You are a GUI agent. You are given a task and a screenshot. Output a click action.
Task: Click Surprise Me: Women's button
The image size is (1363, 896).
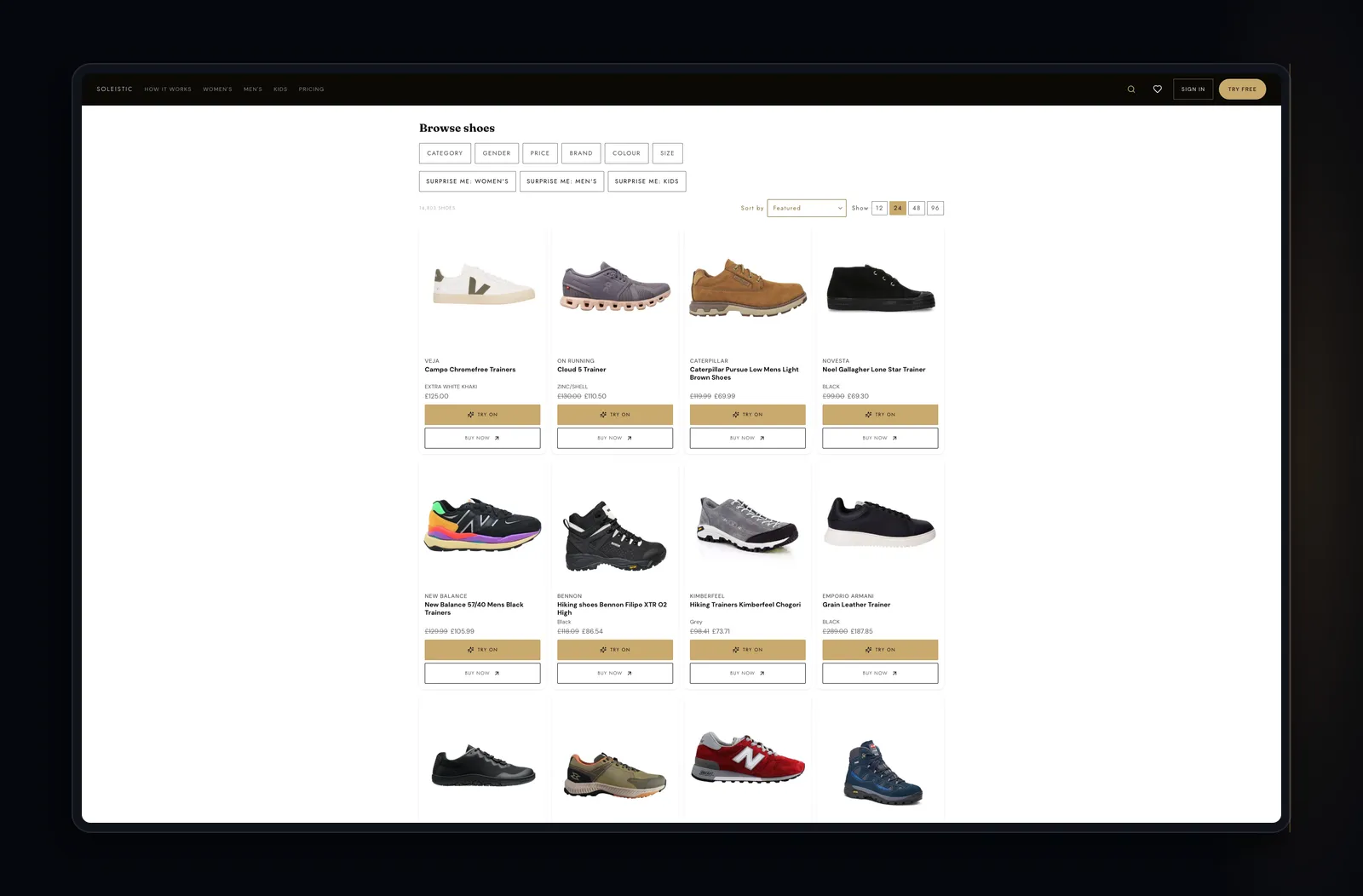pos(467,181)
